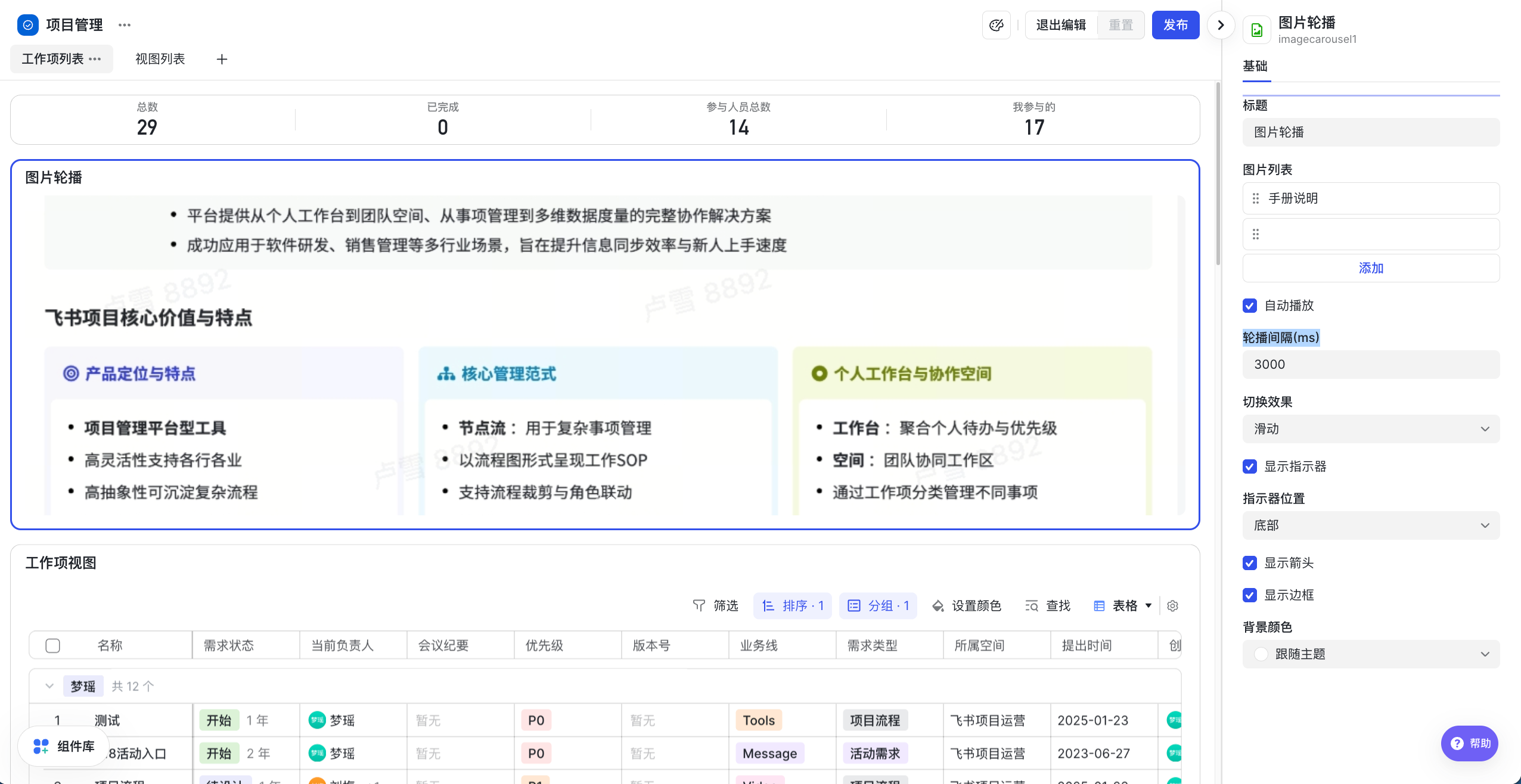Collapse the right settings panel with the arrow
This screenshot has width=1521, height=784.
click(1221, 25)
